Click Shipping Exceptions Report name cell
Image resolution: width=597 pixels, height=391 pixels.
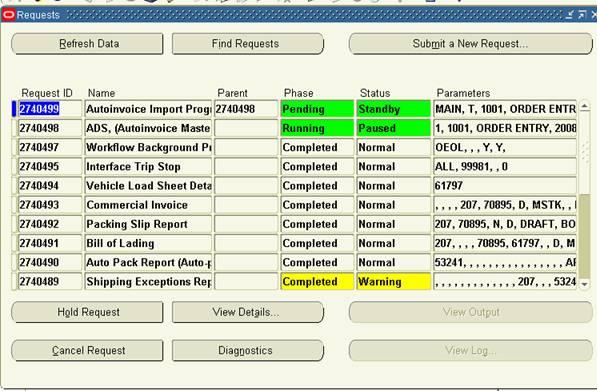coord(148,282)
